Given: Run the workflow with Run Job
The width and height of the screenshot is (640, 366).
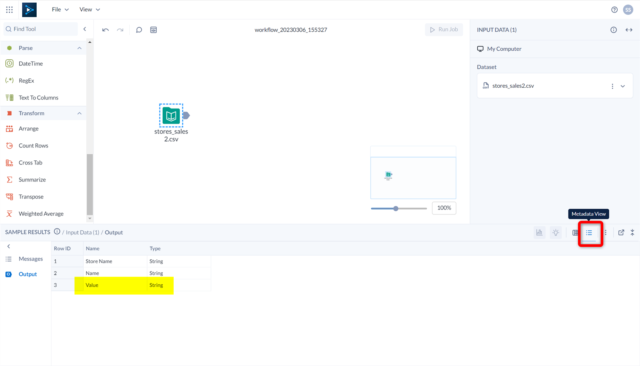Looking at the screenshot, I should pos(444,29).
